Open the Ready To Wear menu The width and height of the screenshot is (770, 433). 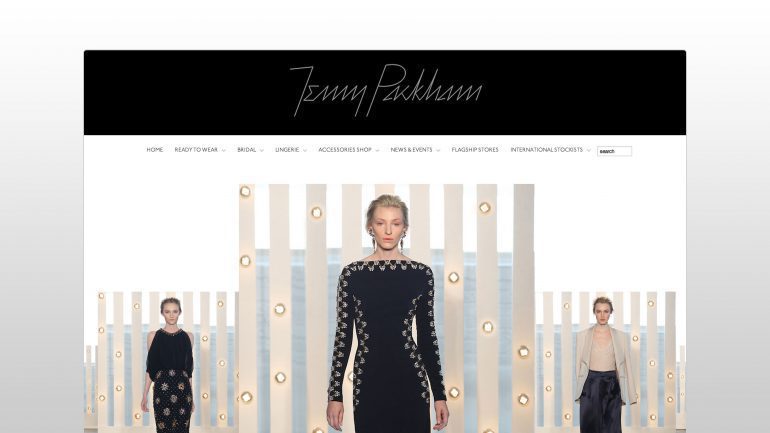(x=196, y=150)
